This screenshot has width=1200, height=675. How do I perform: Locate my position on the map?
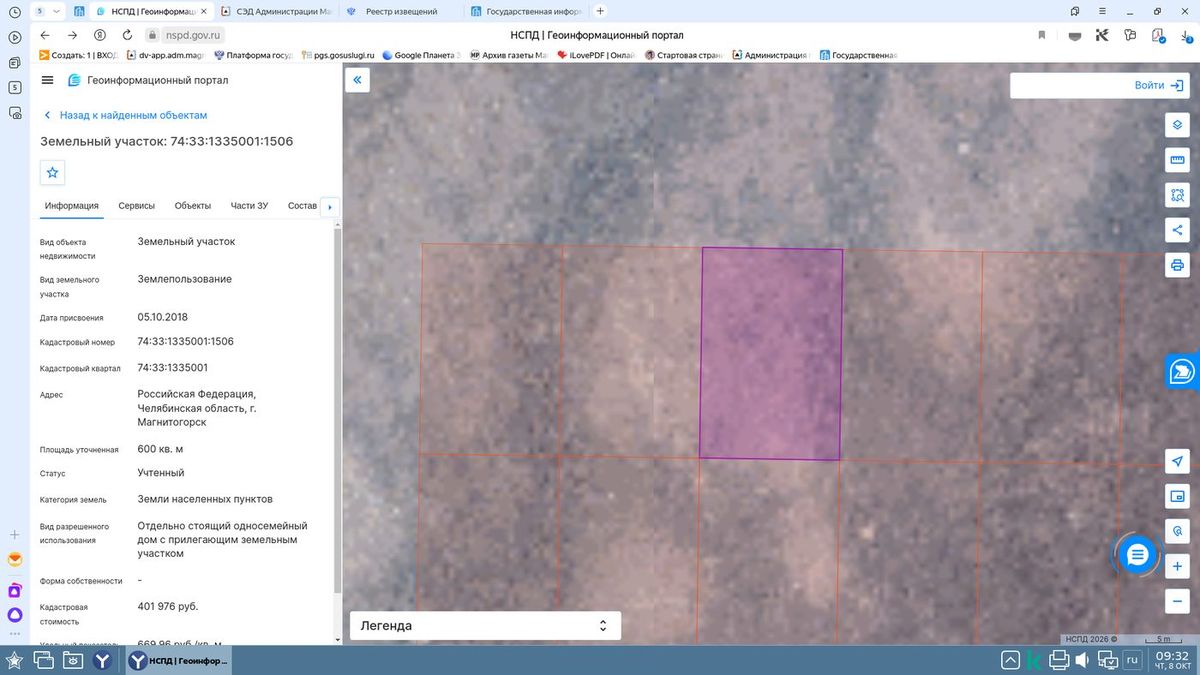1177,461
